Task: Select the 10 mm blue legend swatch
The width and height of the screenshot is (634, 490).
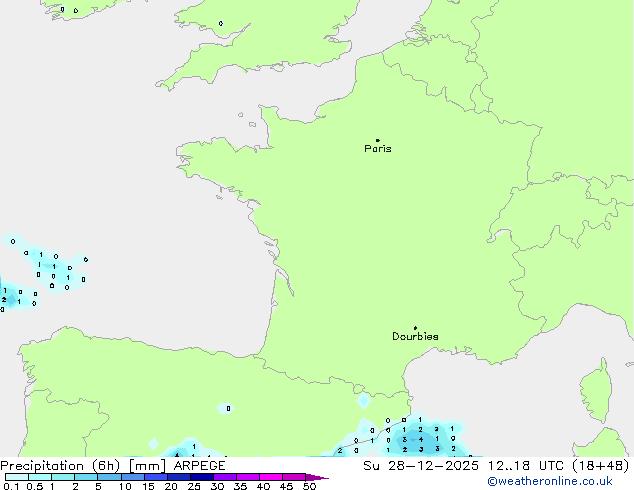Action: pos(132,477)
